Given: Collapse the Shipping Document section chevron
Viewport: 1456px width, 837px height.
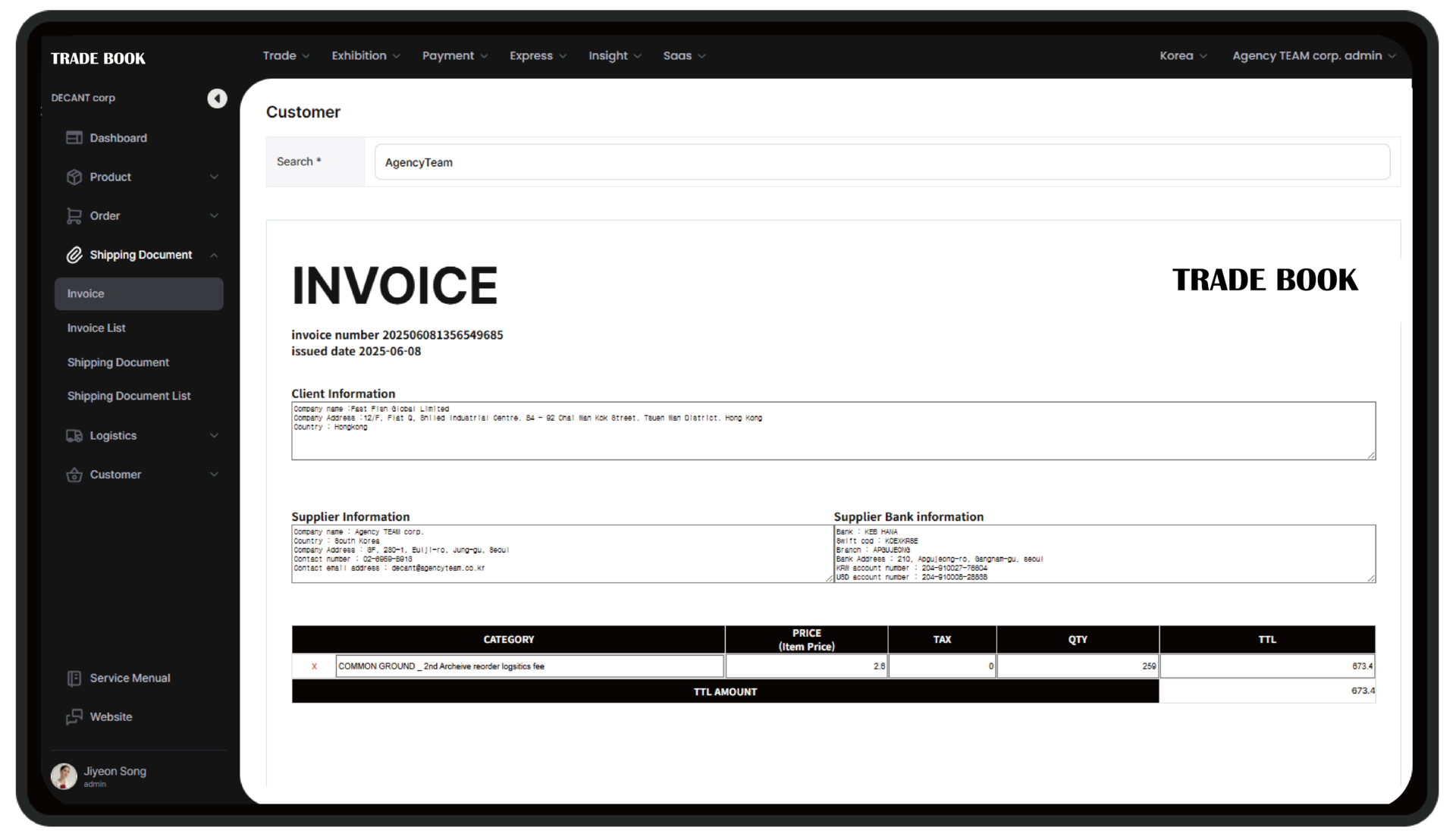Looking at the screenshot, I should [x=214, y=255].
